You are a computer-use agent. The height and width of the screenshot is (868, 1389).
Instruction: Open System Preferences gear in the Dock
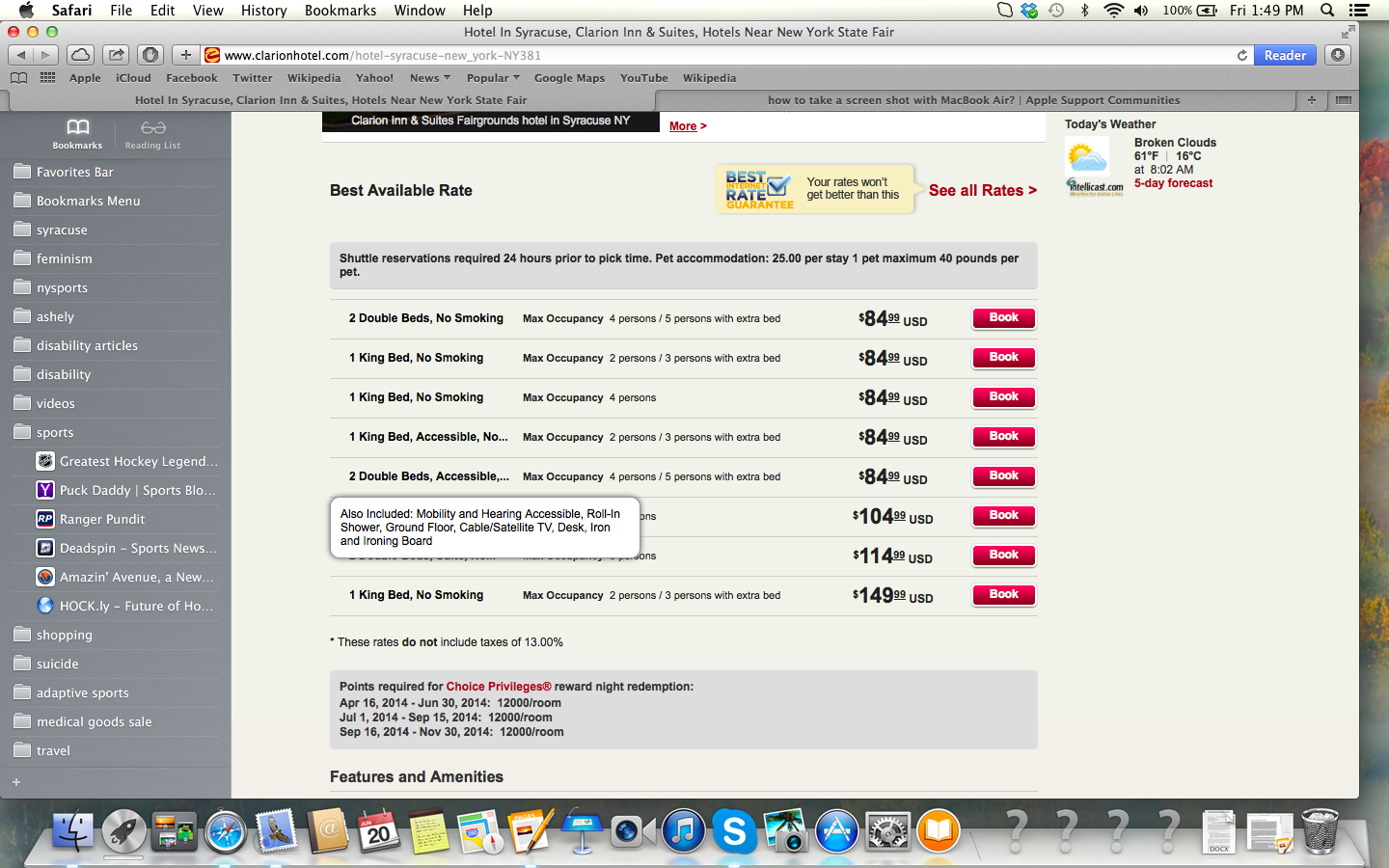[887, 830]
